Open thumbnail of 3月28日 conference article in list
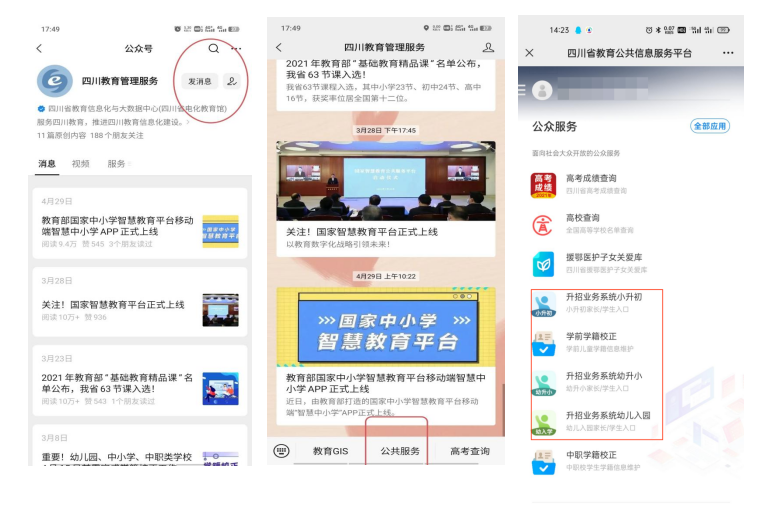762x516 pixels. point(221,310)
